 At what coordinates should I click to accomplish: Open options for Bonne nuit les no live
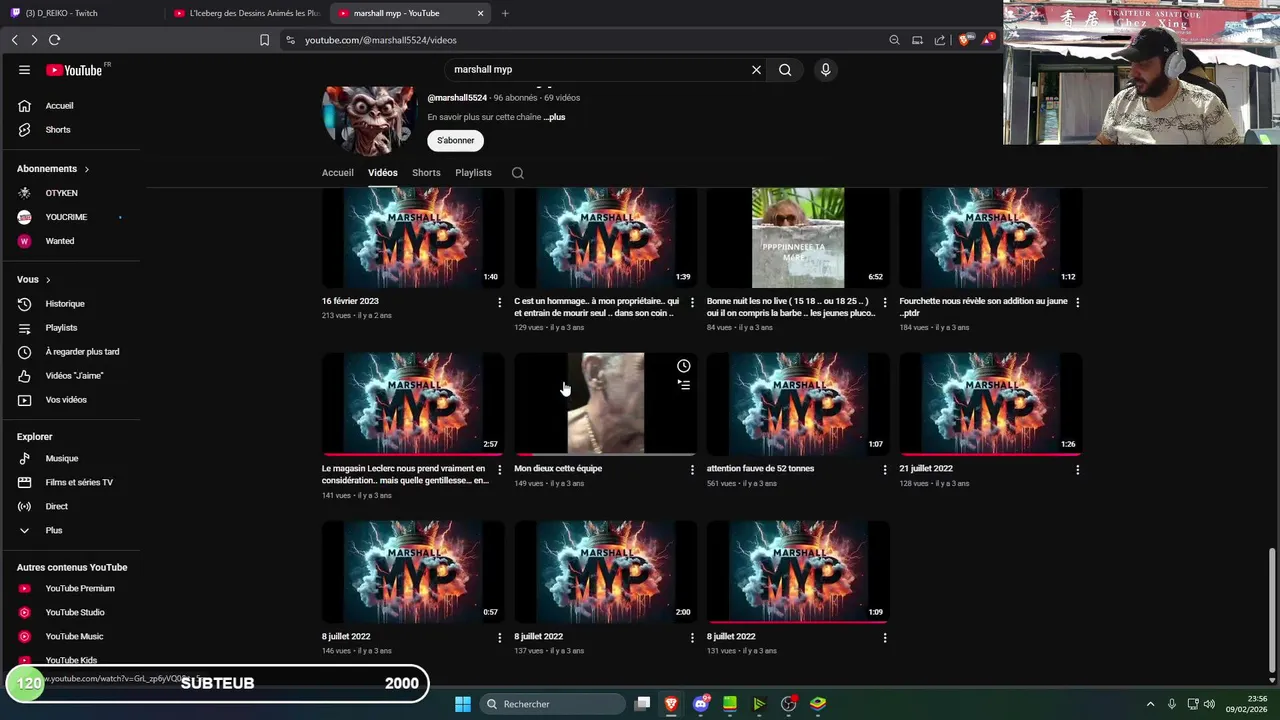[x=885, y=302]
